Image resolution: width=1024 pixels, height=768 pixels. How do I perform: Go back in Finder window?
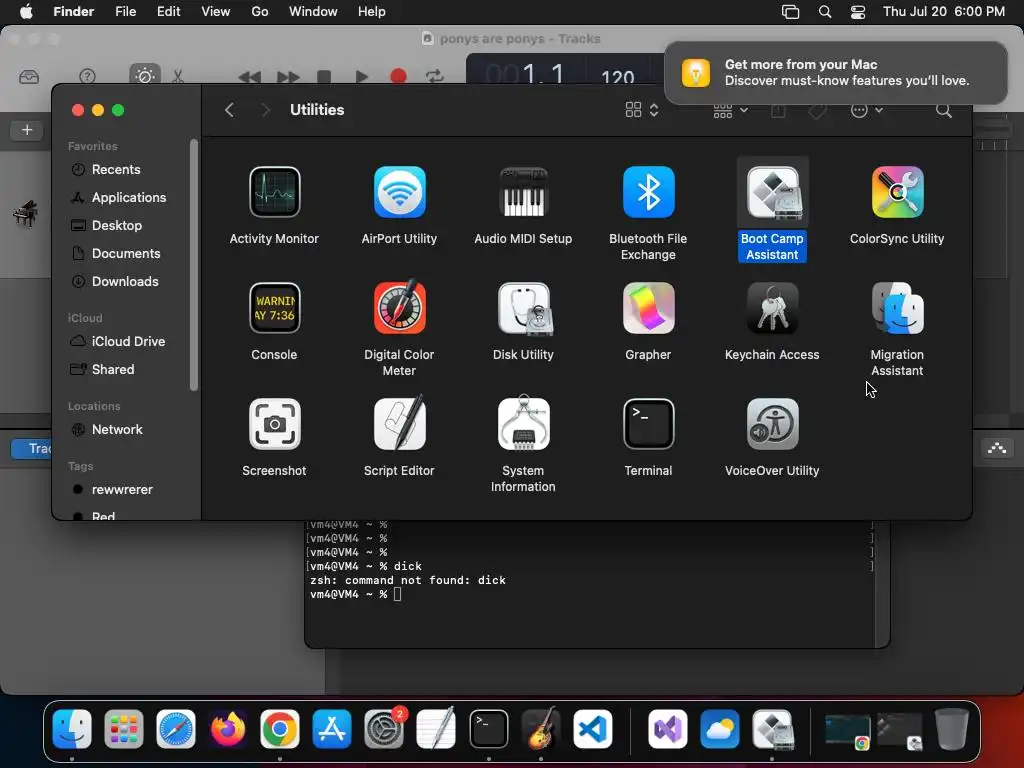tap(229, 110)
